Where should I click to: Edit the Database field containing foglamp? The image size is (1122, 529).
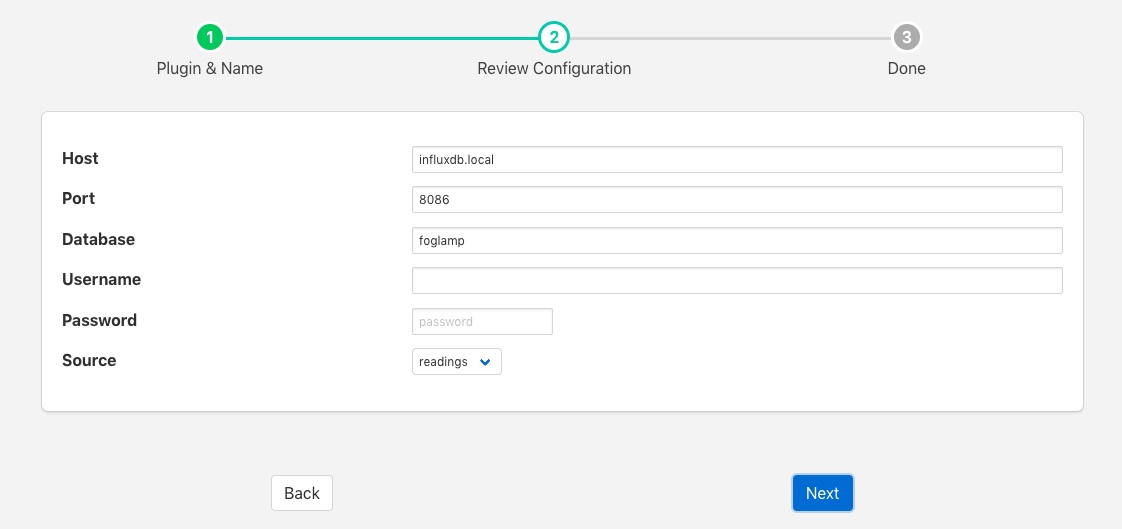tap(736, 241)
